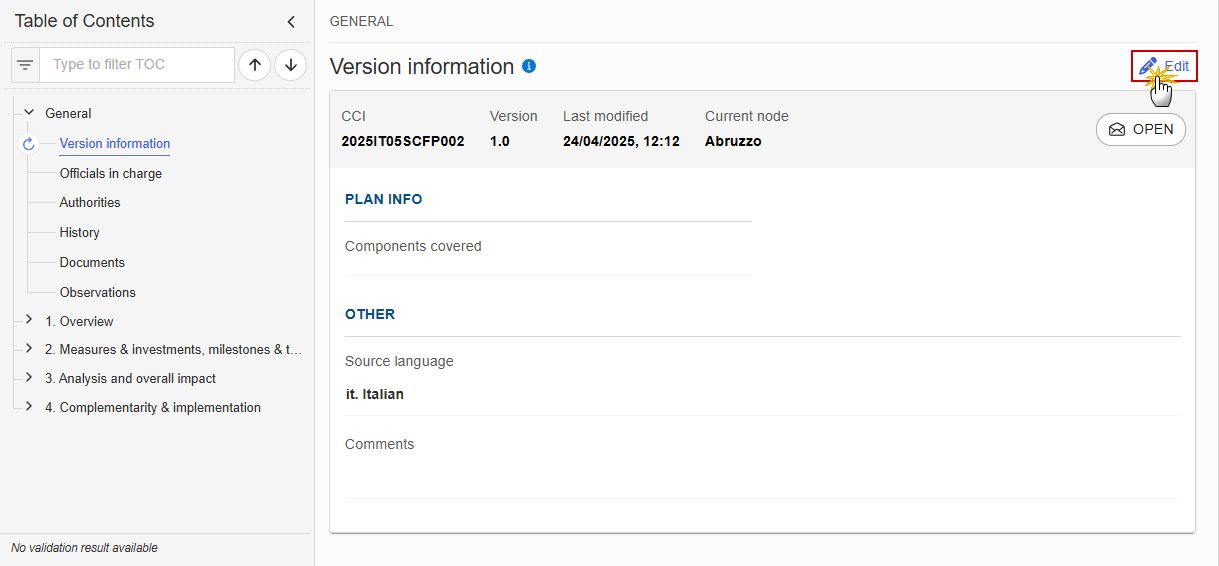Screen dimensions: 1219x566
Task: Open the TOC filter options icon
Action: tap(25, 65)
